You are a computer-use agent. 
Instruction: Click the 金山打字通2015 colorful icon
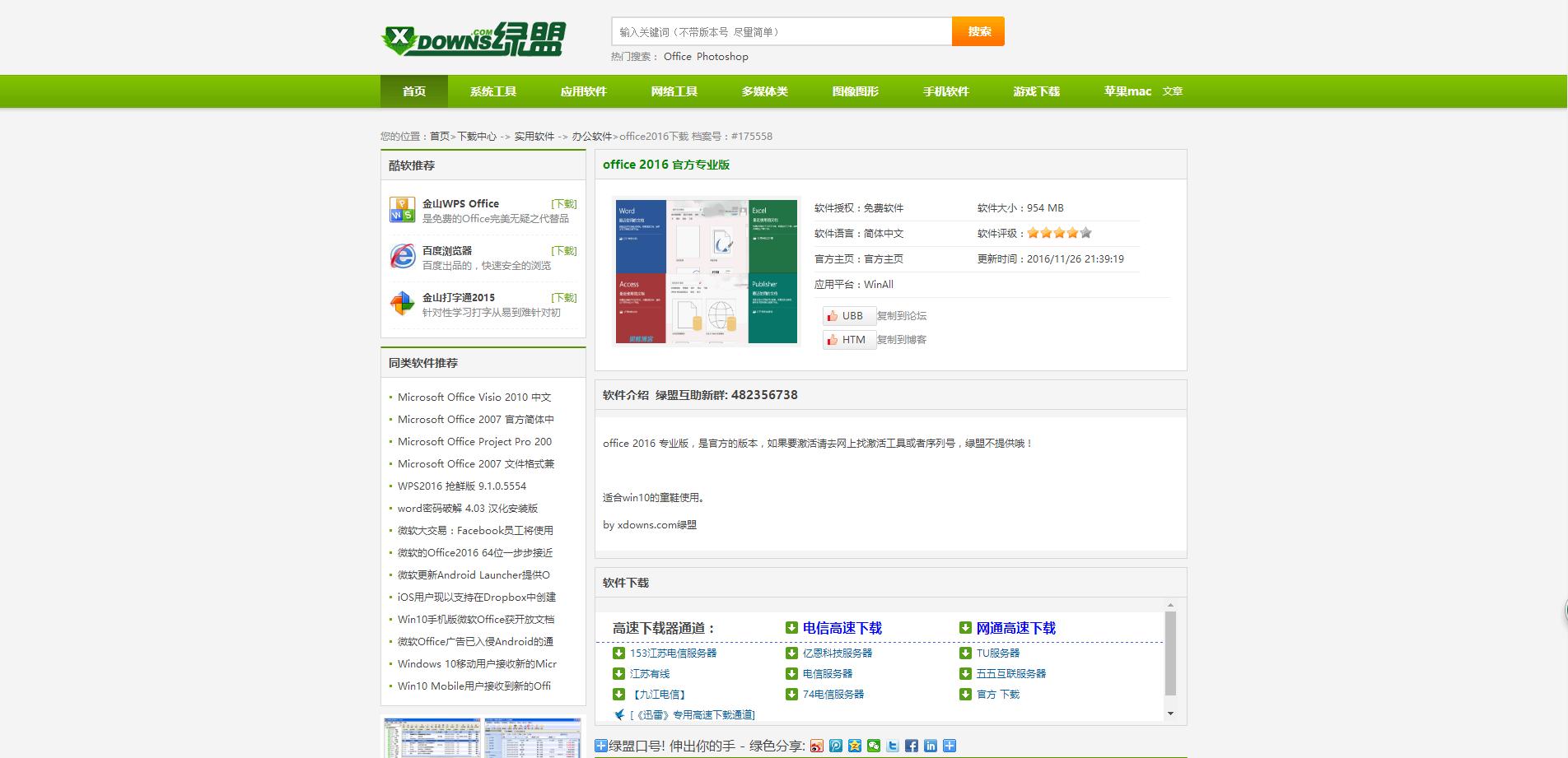401,305
